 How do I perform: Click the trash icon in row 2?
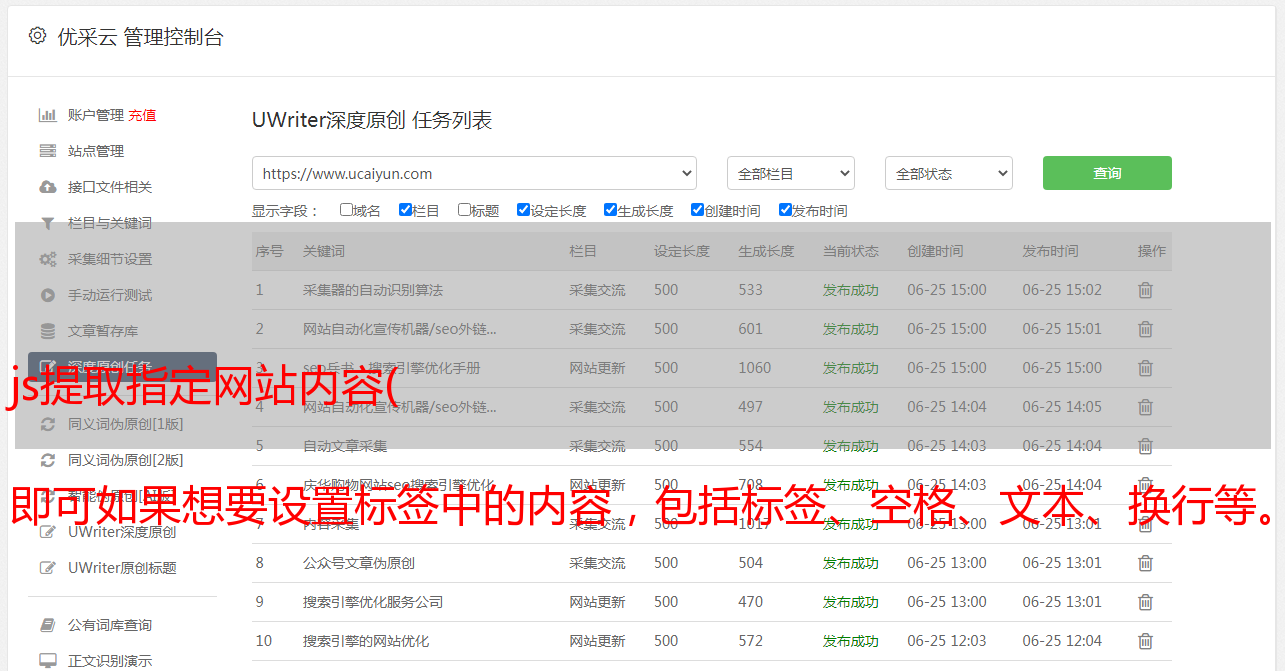pos(1145,329)
